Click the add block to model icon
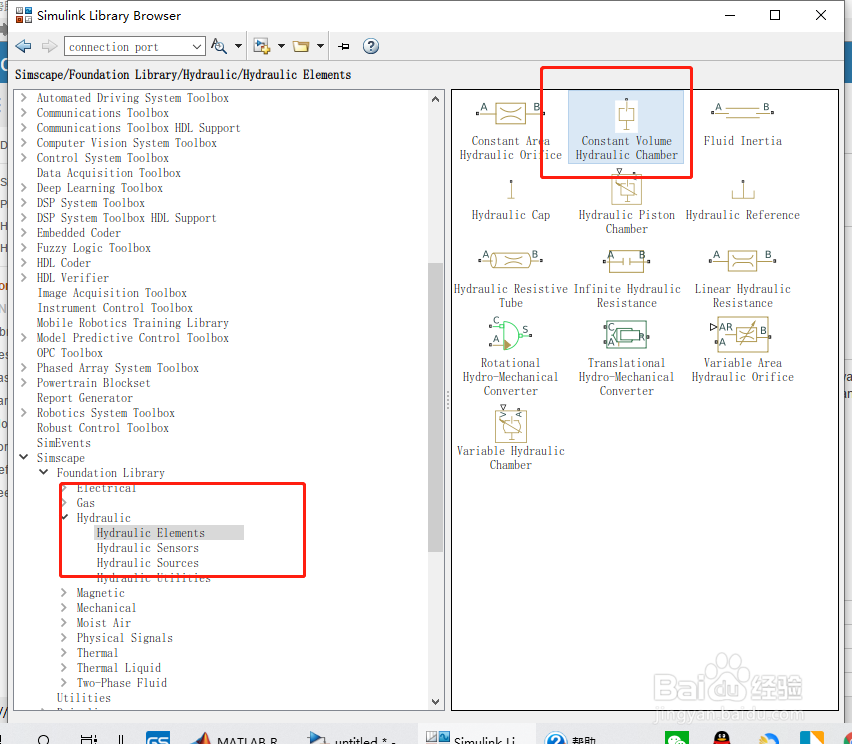Viewport: 852px width, 744px height. (x=262, y=46)
